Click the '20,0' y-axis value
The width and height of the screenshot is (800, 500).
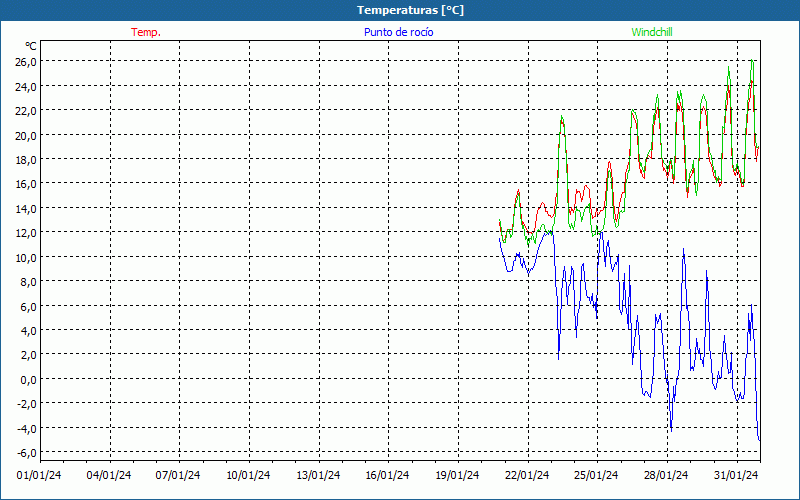[x=27, y=135]
